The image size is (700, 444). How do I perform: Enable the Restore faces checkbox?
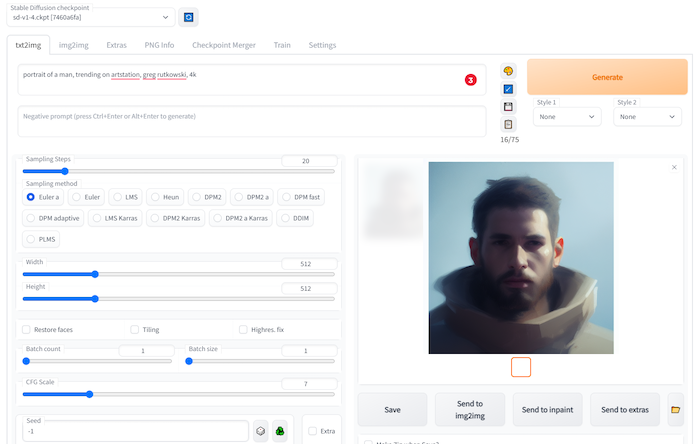click(26, 329)
